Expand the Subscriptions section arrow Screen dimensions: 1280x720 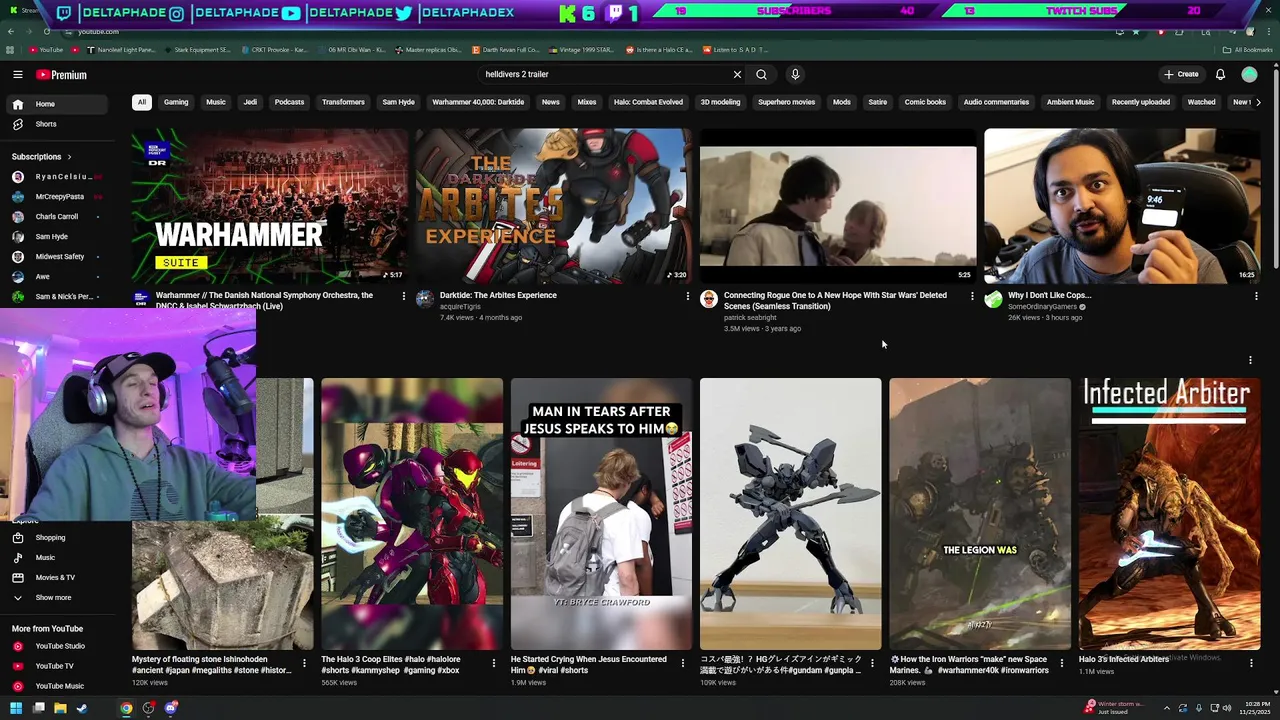point(70,157)
